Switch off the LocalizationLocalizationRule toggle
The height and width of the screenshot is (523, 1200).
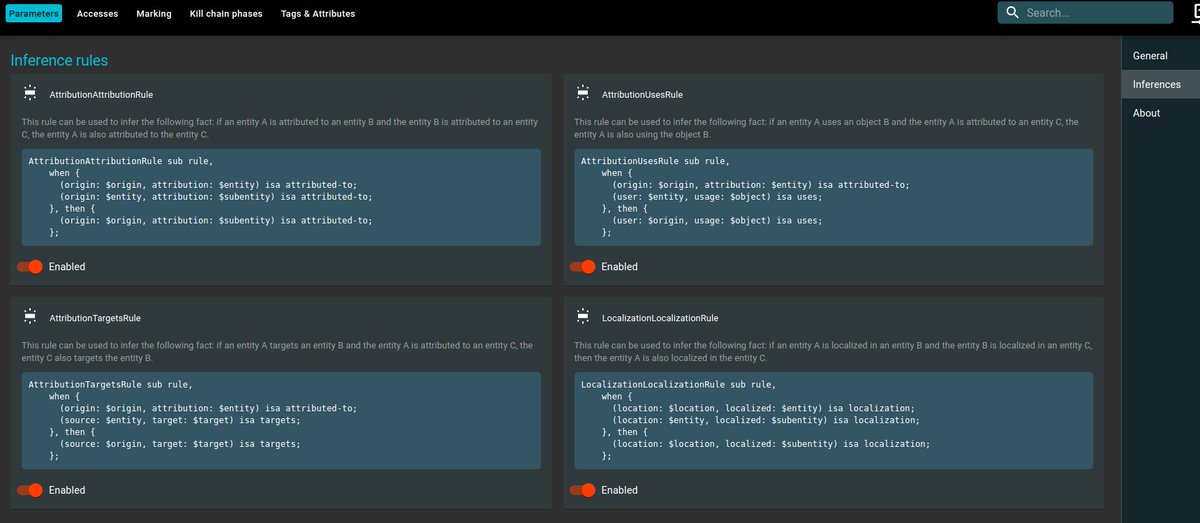click(582, 490)
